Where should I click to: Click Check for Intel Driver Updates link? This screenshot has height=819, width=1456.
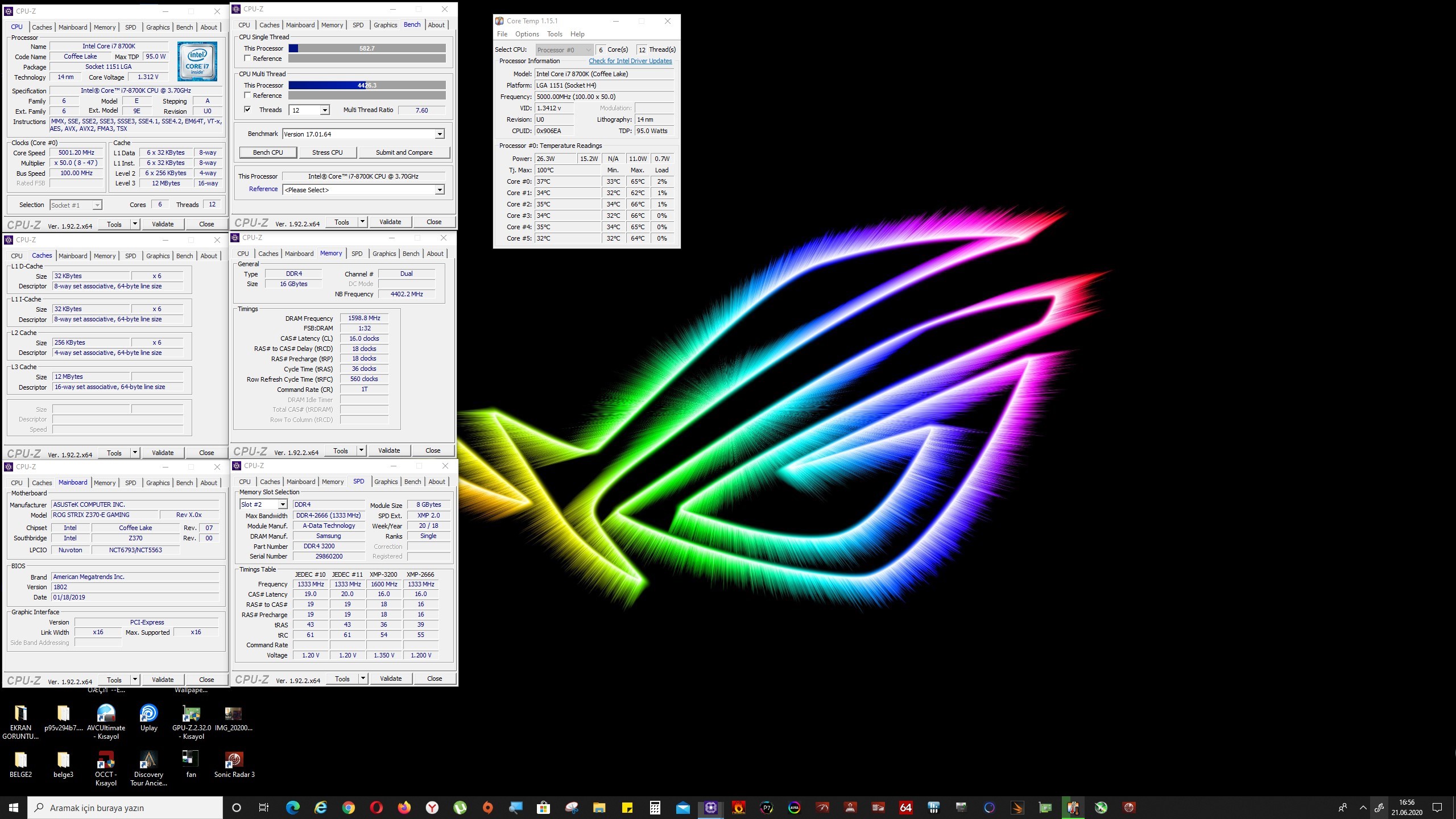630,61
